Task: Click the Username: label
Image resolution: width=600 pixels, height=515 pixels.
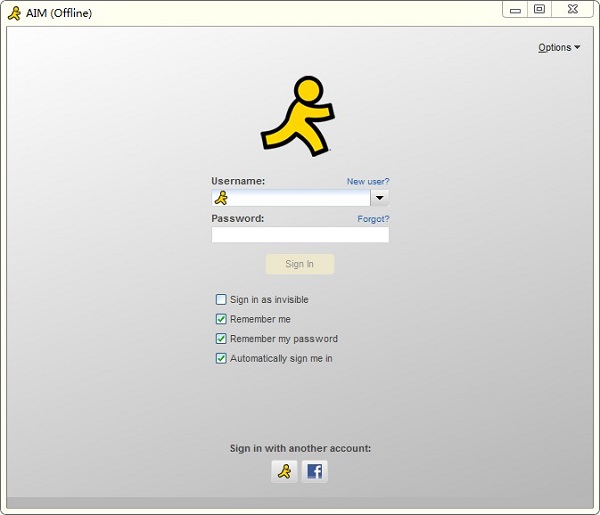Action: (238, 181)
